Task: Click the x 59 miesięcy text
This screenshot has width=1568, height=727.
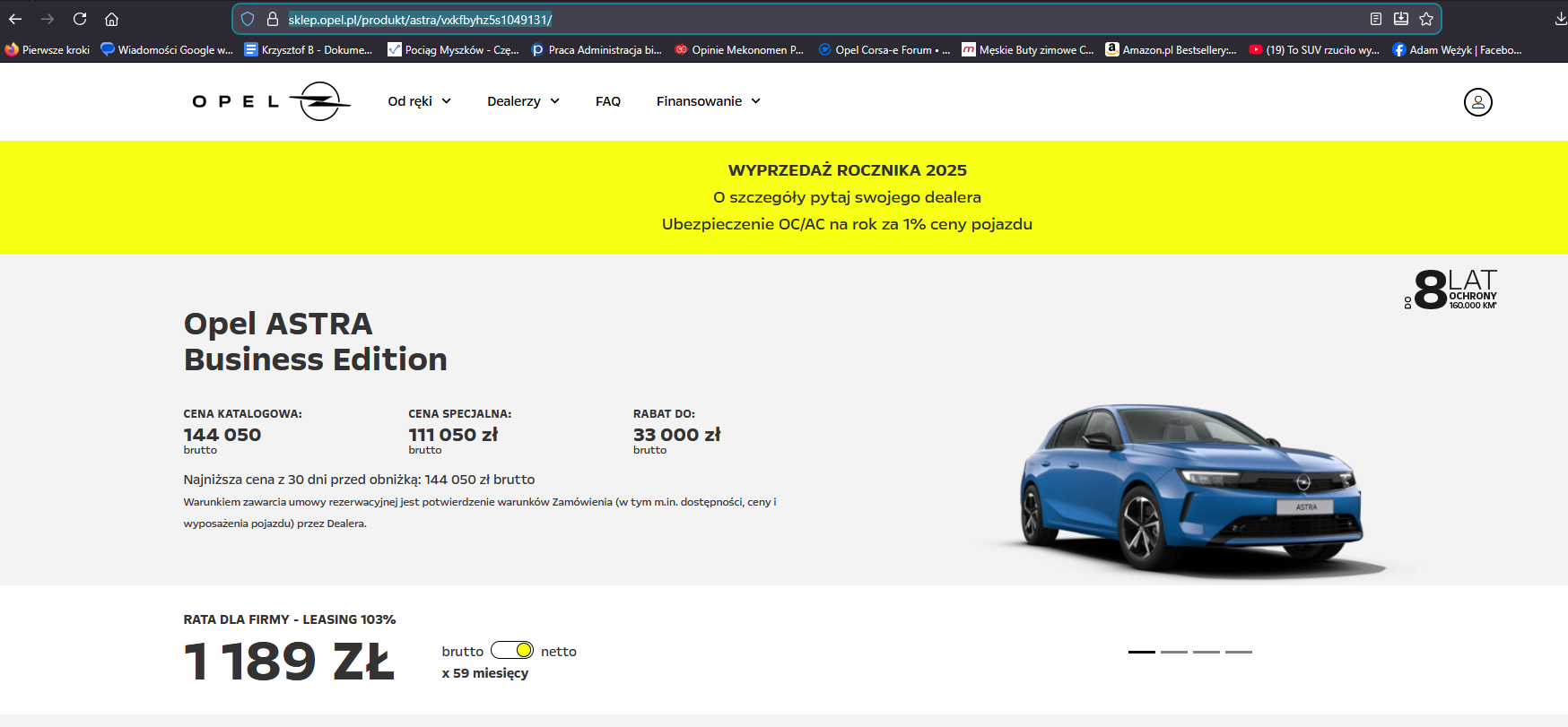Action: (x=485, y=673)
